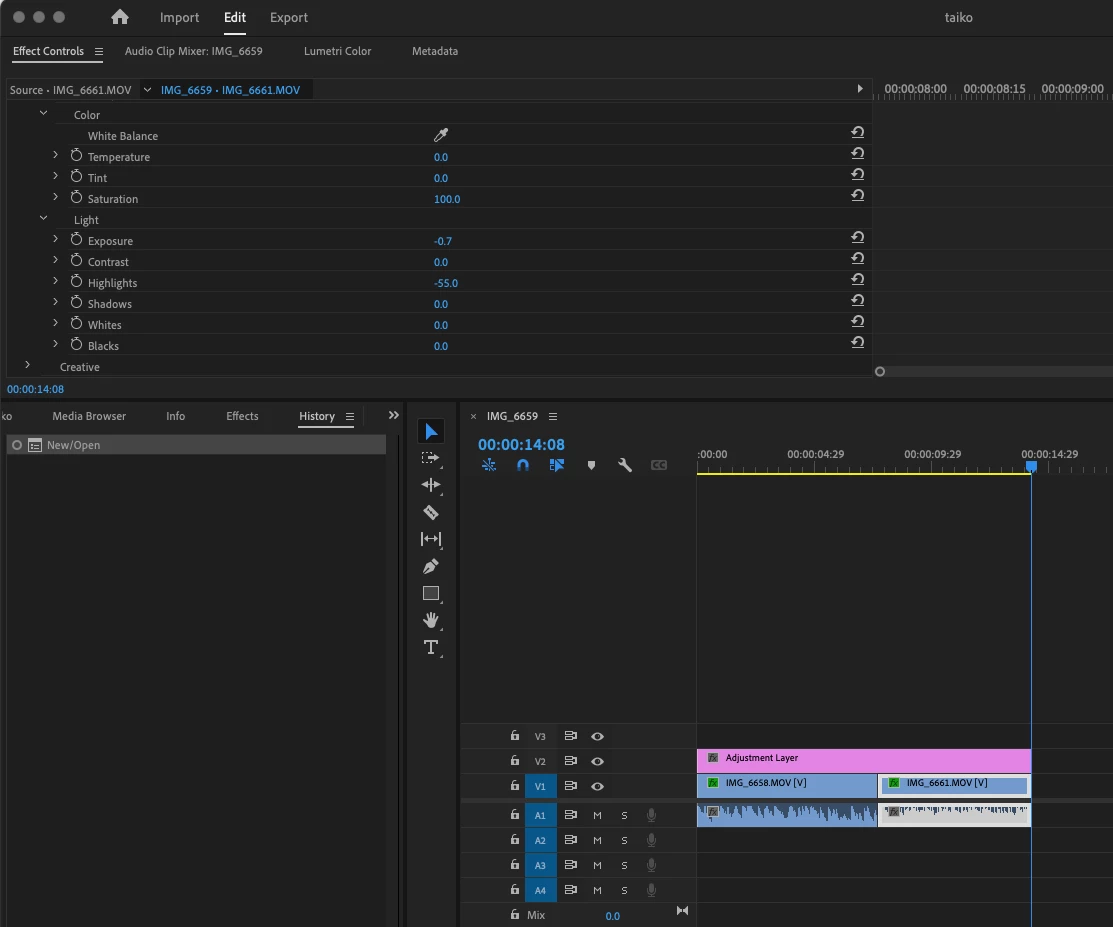Screen dimensions: 1113x927
Task: Mute audio track A1
Action: 597,816
